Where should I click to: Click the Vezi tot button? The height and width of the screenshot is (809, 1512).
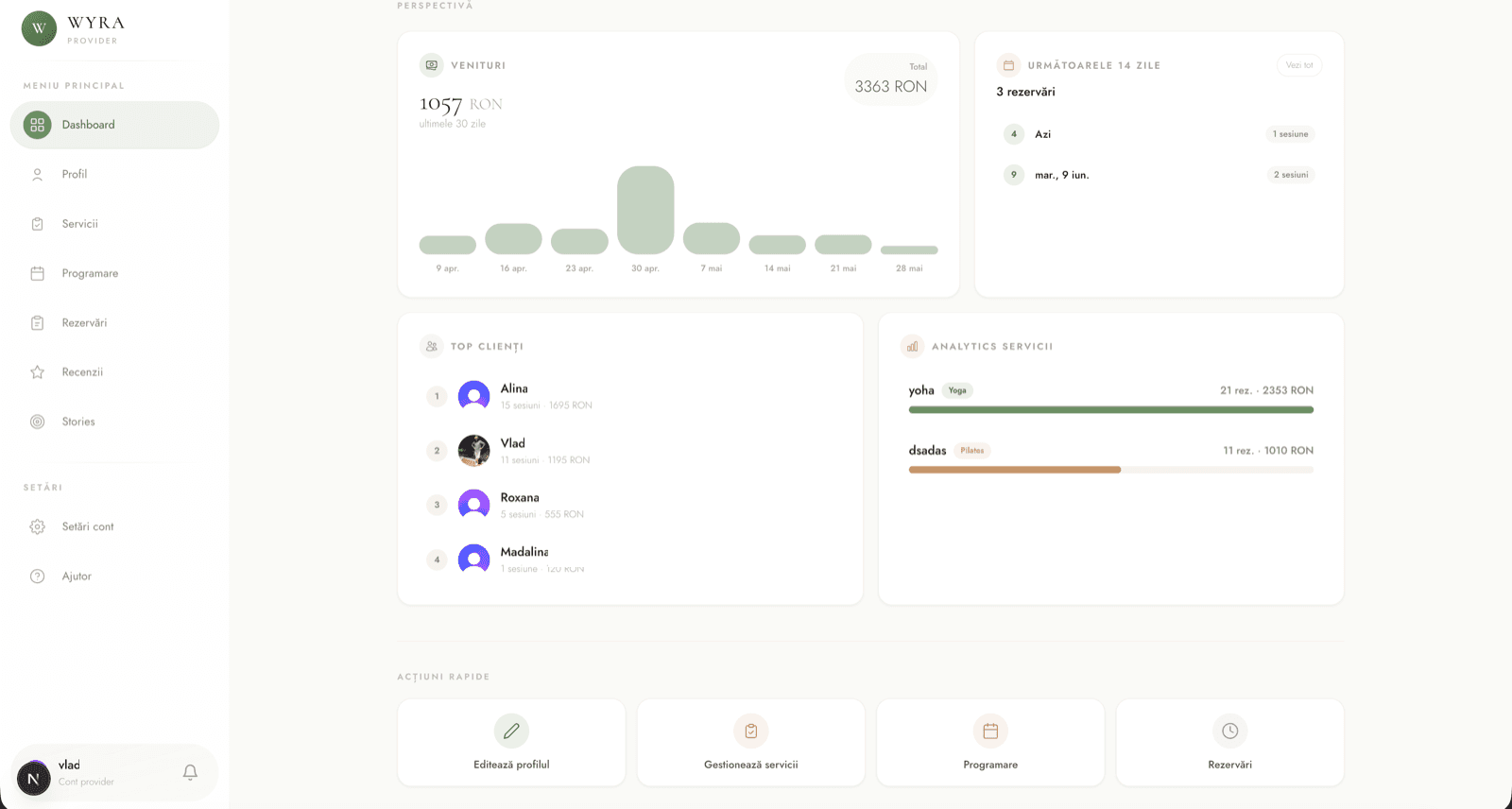(1299, 65)
